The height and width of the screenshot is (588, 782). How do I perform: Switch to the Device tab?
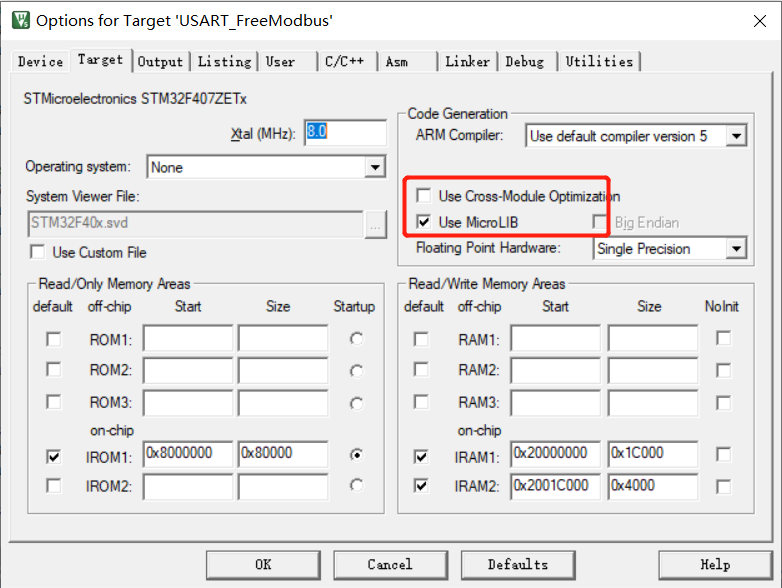[x=40, y=61]
